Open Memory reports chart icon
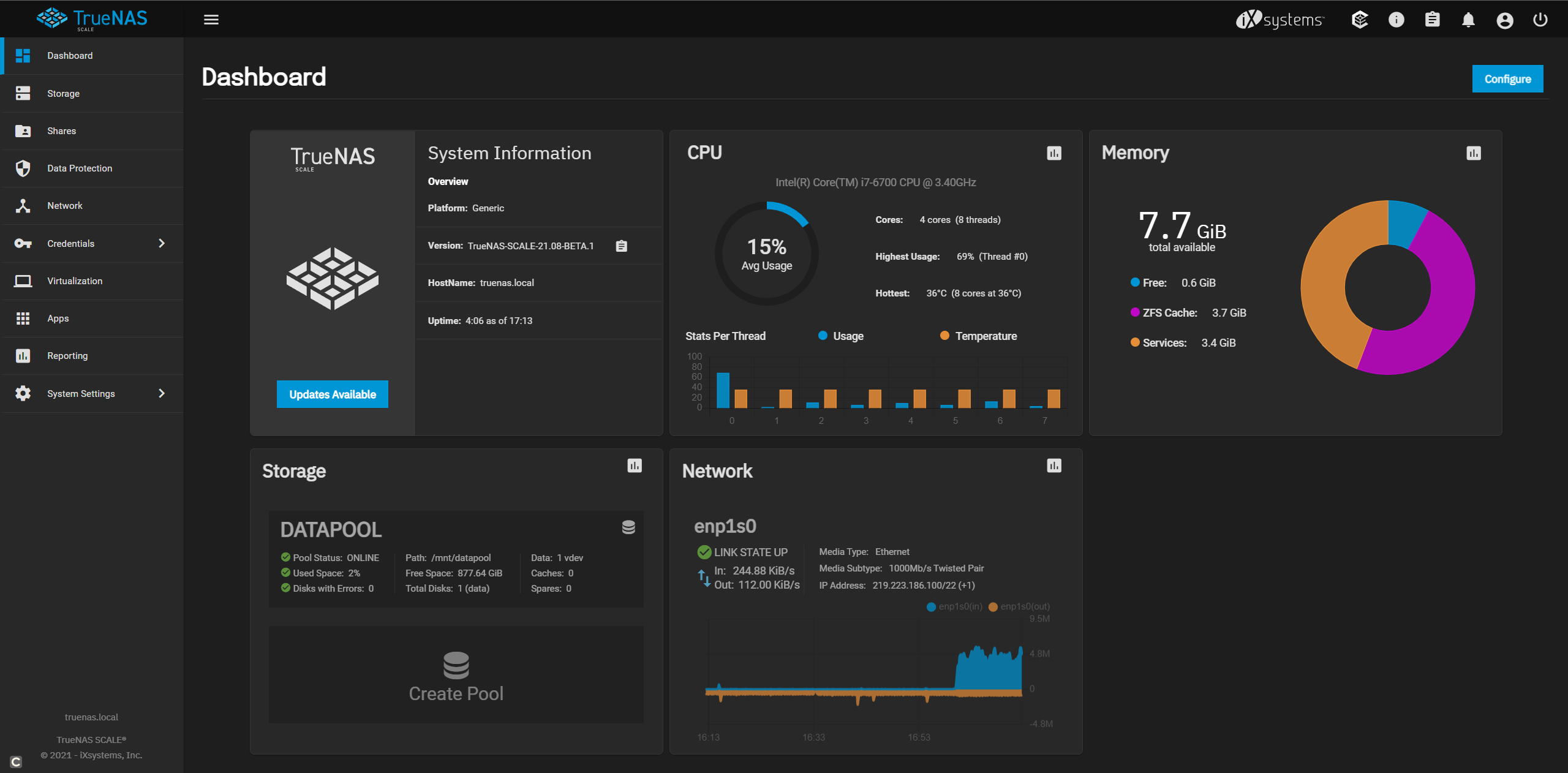Screen dimensions: 1568x773 click(1473, 153)
